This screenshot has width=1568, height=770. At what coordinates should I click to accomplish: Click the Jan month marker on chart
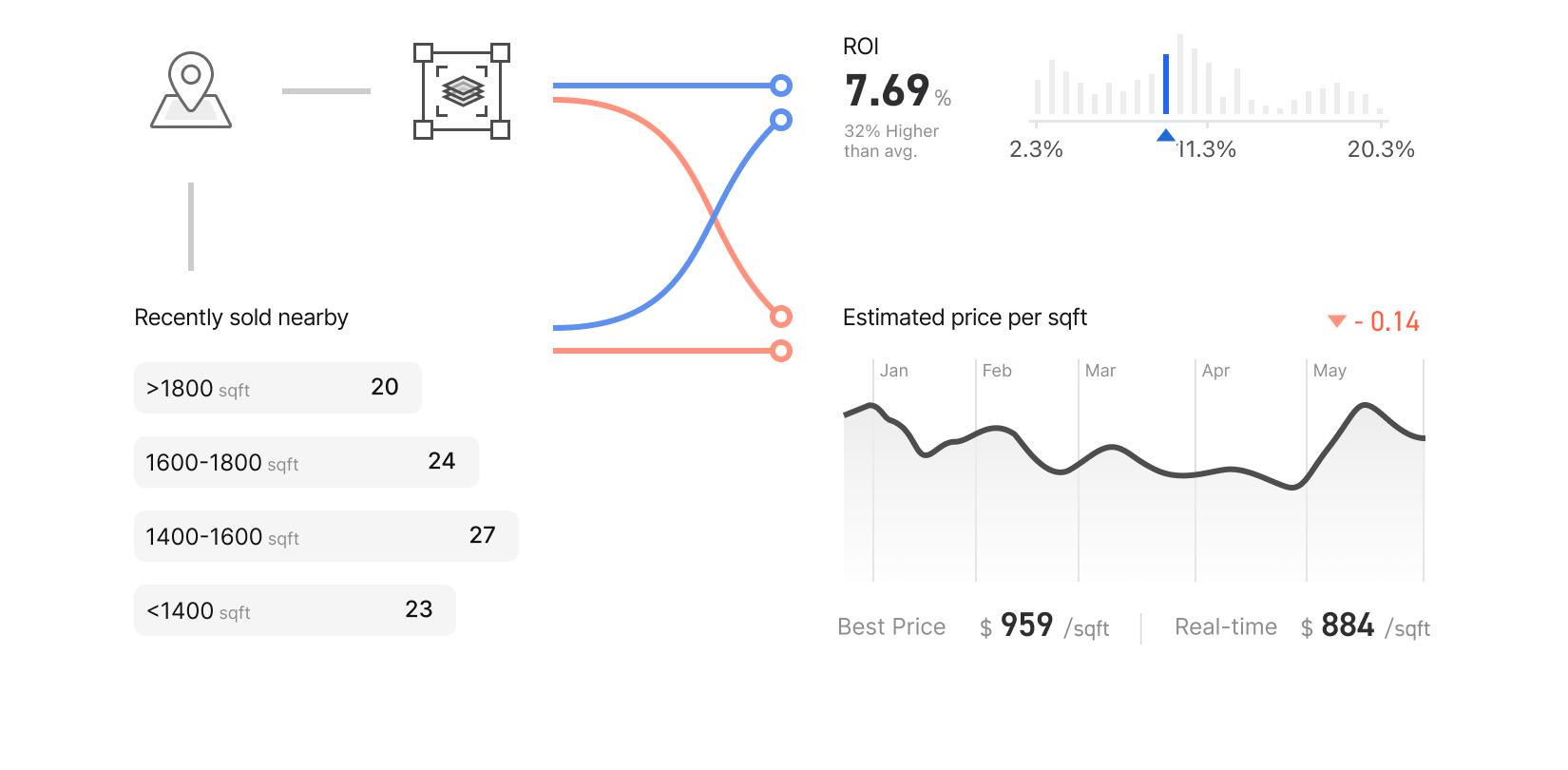pyautogui.click(x=894, y=371)
